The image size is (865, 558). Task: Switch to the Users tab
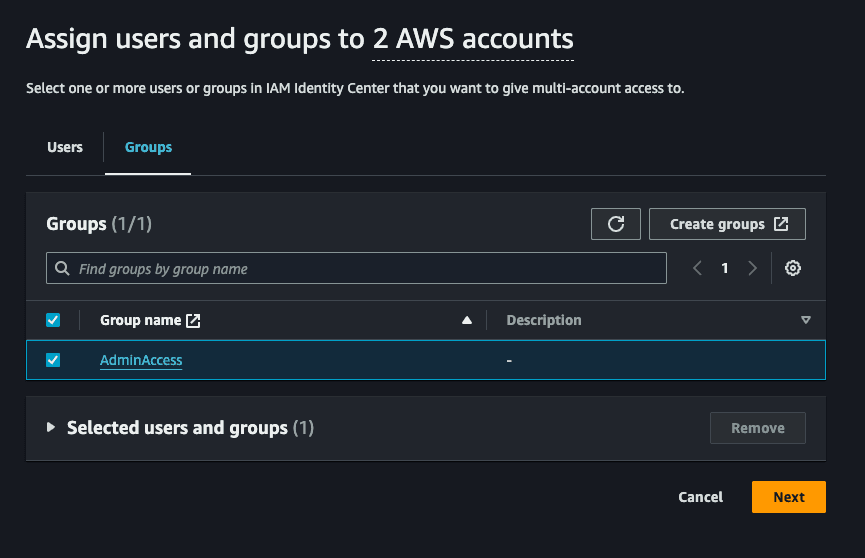click(65, 147)
